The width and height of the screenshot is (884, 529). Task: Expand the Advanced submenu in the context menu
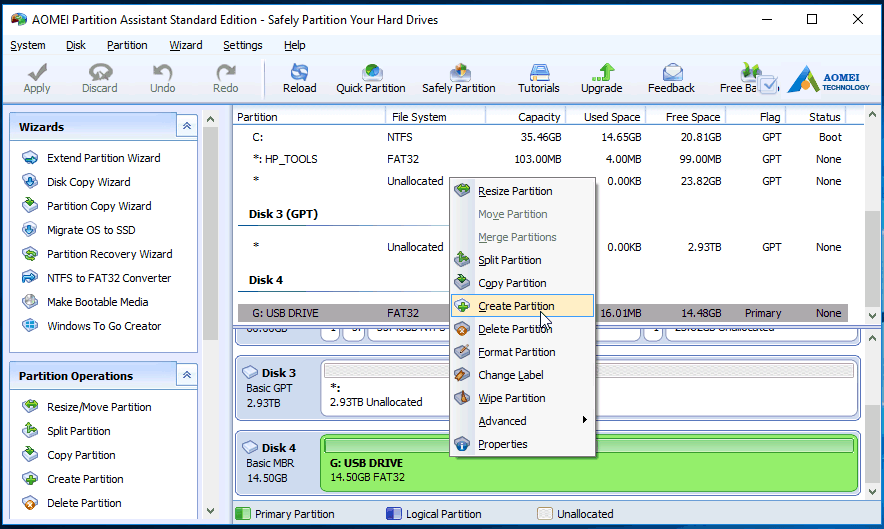523,421
